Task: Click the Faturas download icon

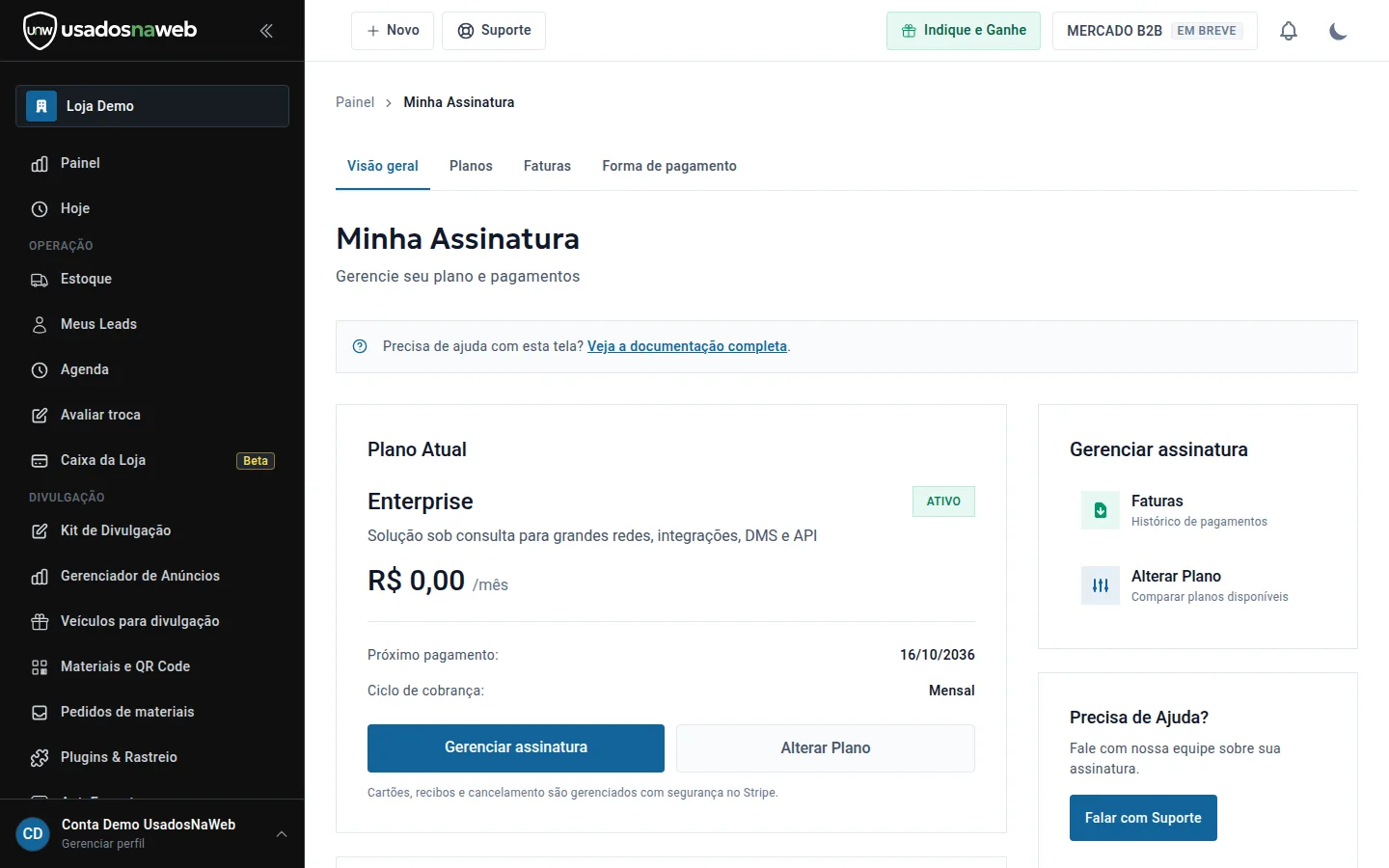Action: pos(1101,510)
